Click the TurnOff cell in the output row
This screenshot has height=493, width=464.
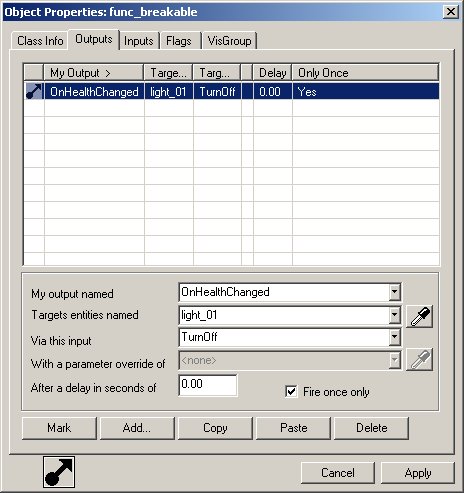coord(217,91)
